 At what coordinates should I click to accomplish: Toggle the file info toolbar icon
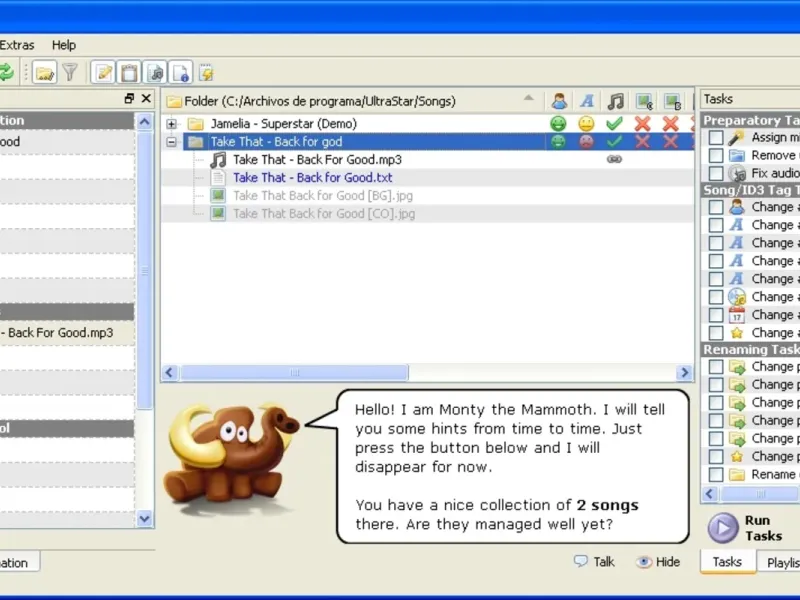(181, 73)
